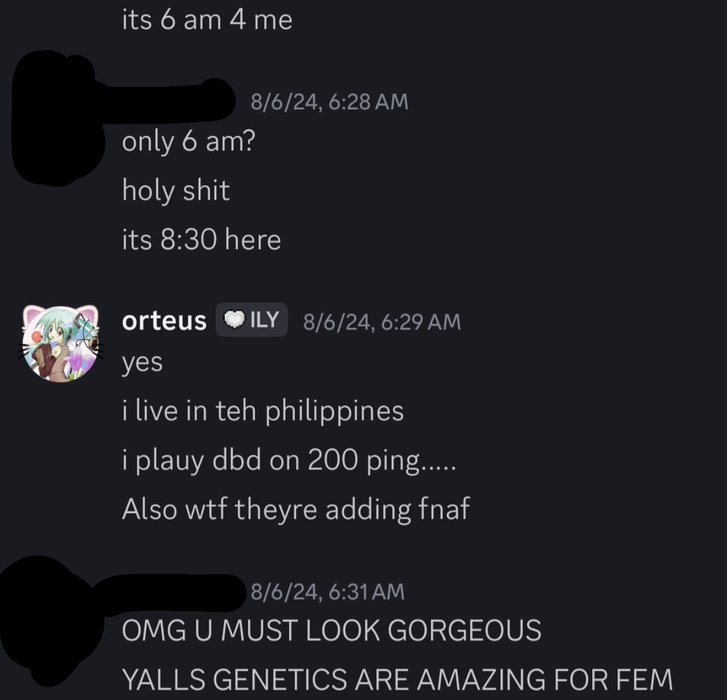Select the message "yes" from orteus

pos(142,363)
